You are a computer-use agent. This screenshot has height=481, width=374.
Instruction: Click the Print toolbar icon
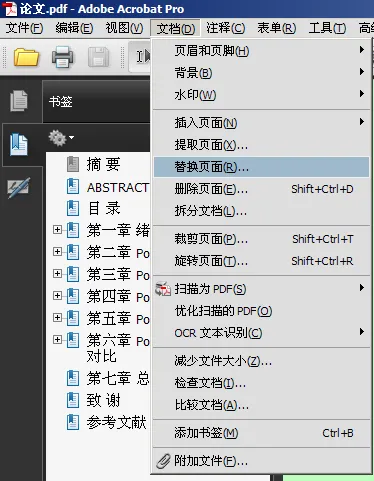63,57
